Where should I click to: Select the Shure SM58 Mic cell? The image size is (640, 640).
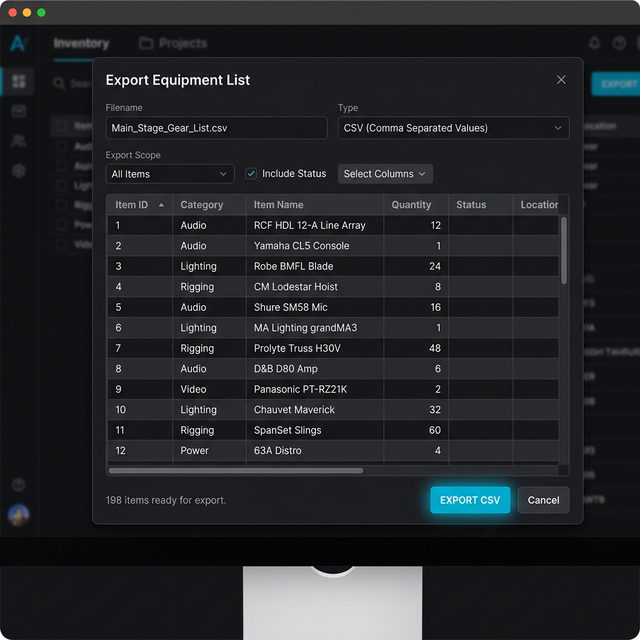[314, 307]
